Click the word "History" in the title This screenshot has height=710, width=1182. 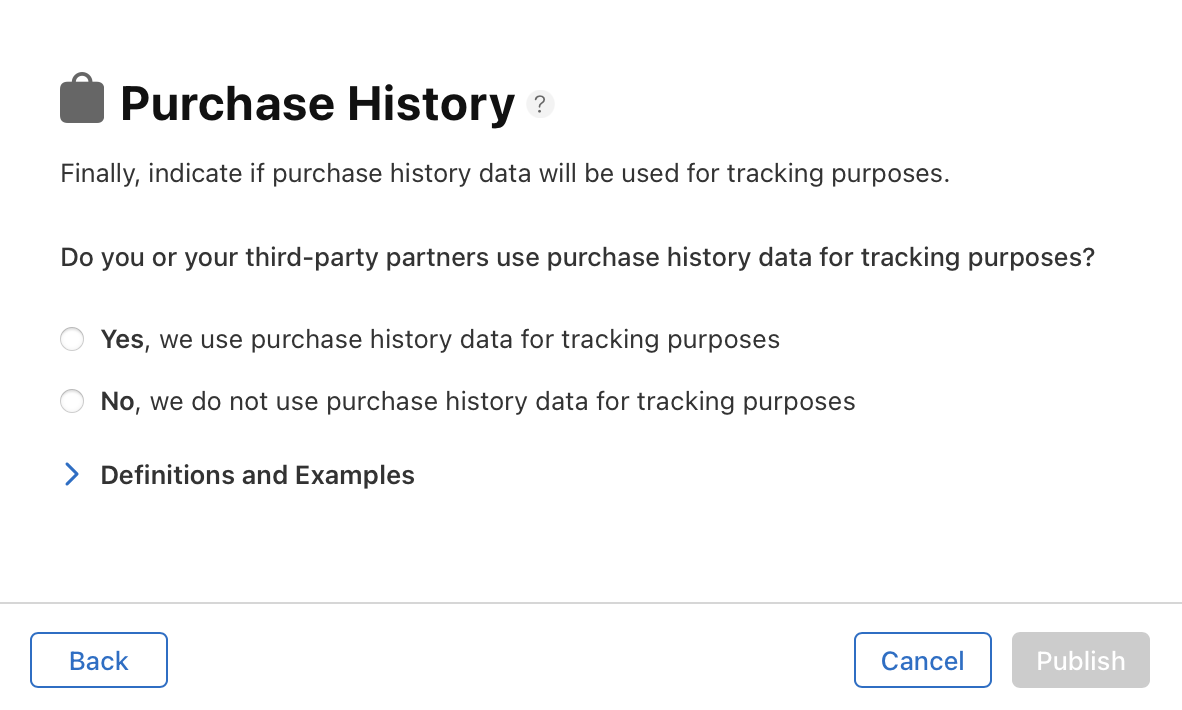pos(431,104)
